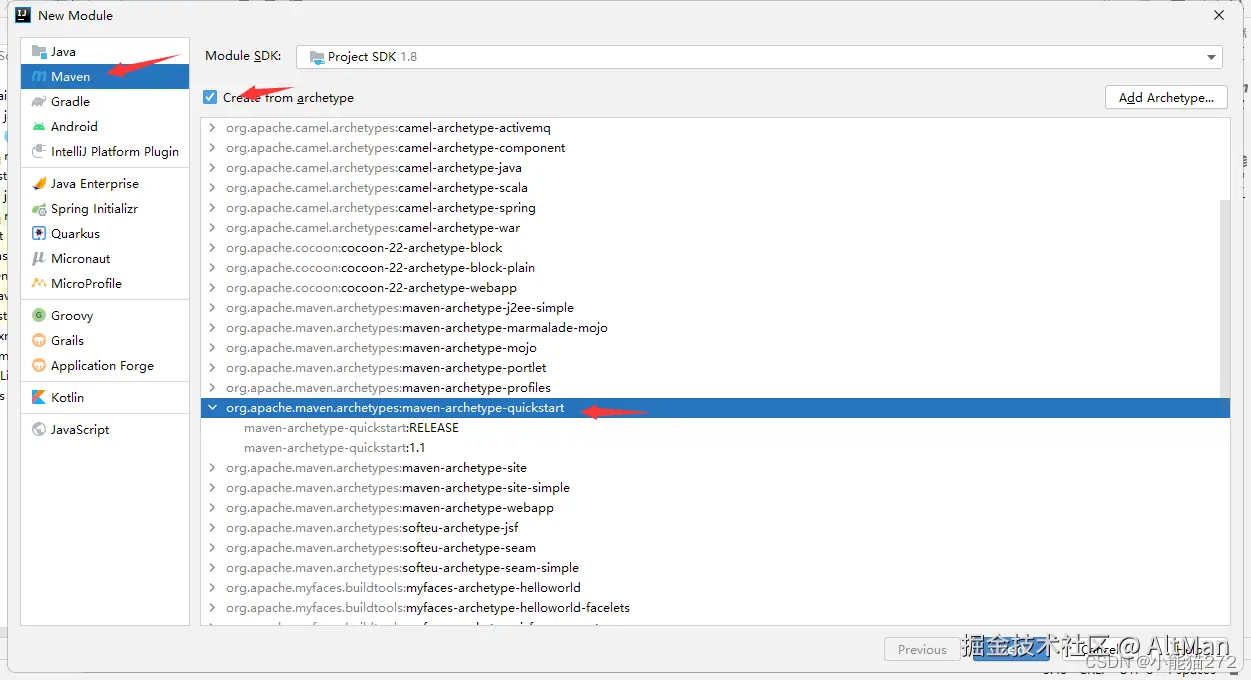1251x680 pixels.
Task: Open the Module SDK dropdown
Action: tap(759, 57)
